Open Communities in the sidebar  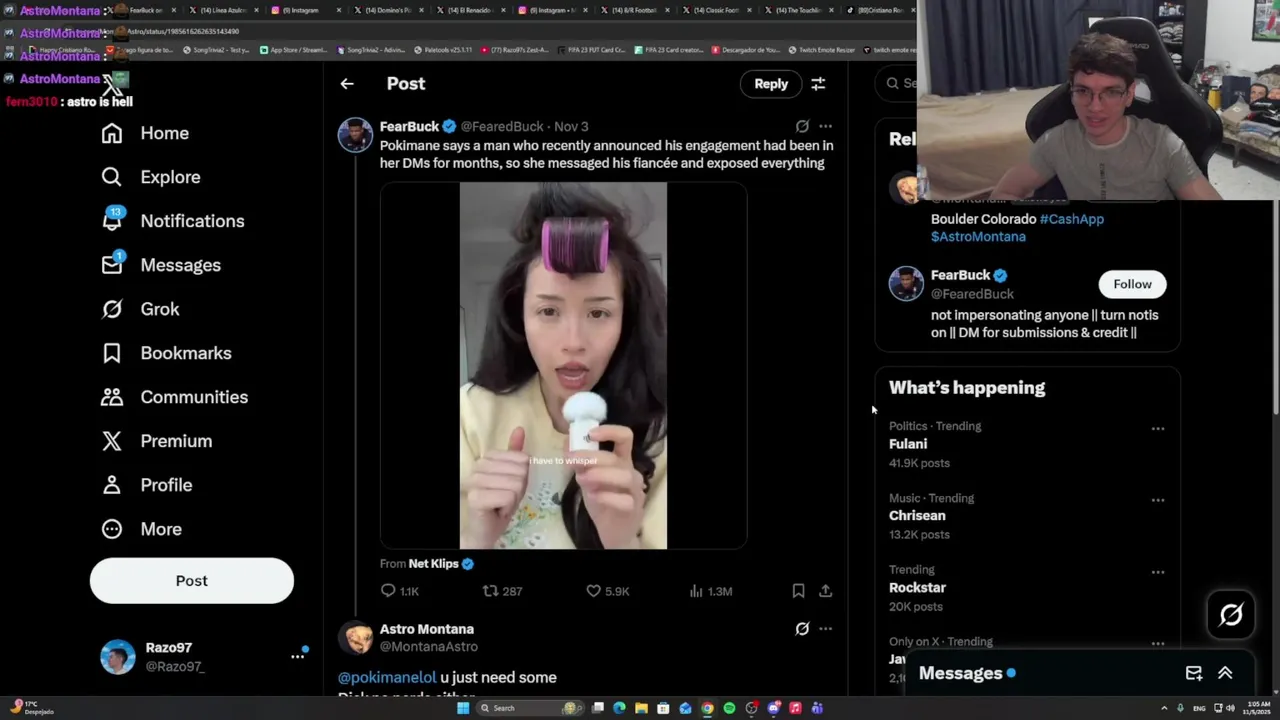tap(174, 397)
